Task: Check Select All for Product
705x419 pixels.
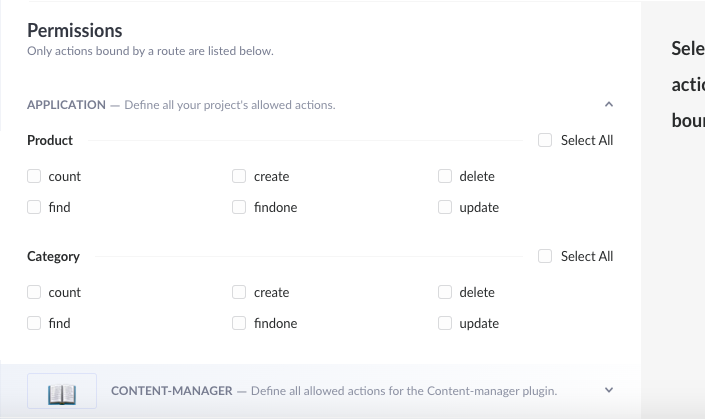Action: click(x=545, y=141)
